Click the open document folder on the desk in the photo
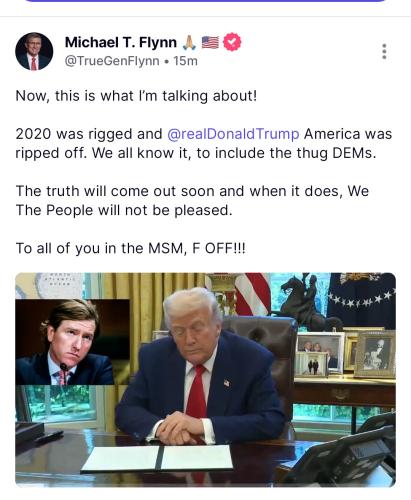Image resolution: width=411 pixels, height=500 pixels. [157, 458]
